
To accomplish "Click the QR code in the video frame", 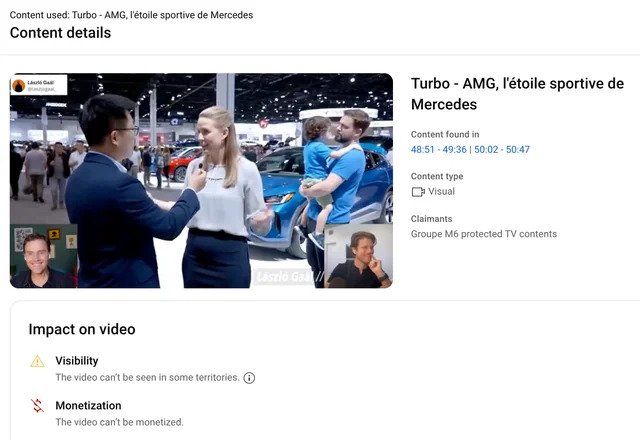I will (23, 239).
